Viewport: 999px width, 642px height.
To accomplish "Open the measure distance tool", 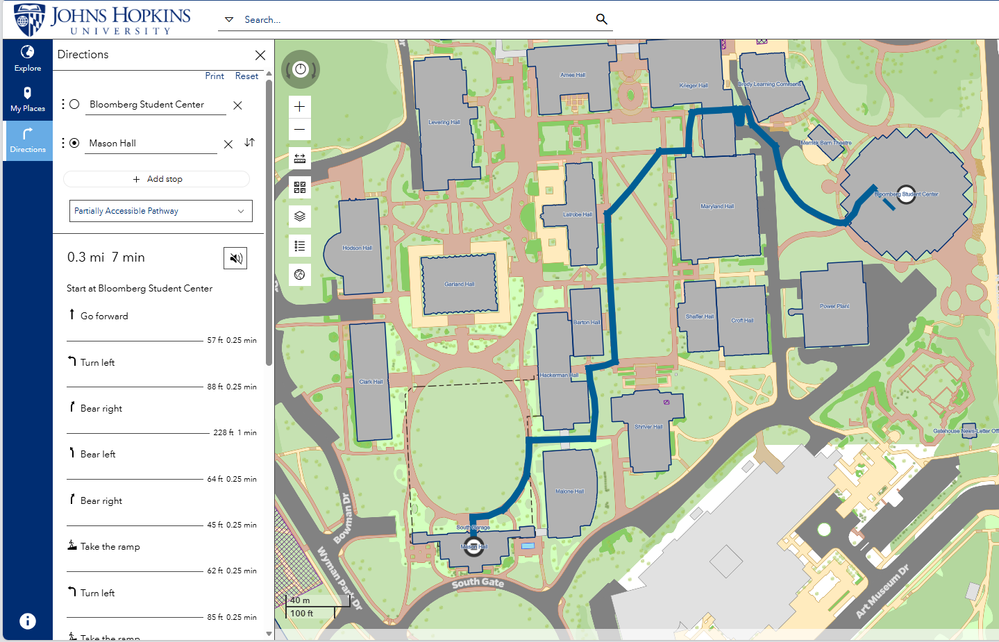I will click(x=300, y=158).
